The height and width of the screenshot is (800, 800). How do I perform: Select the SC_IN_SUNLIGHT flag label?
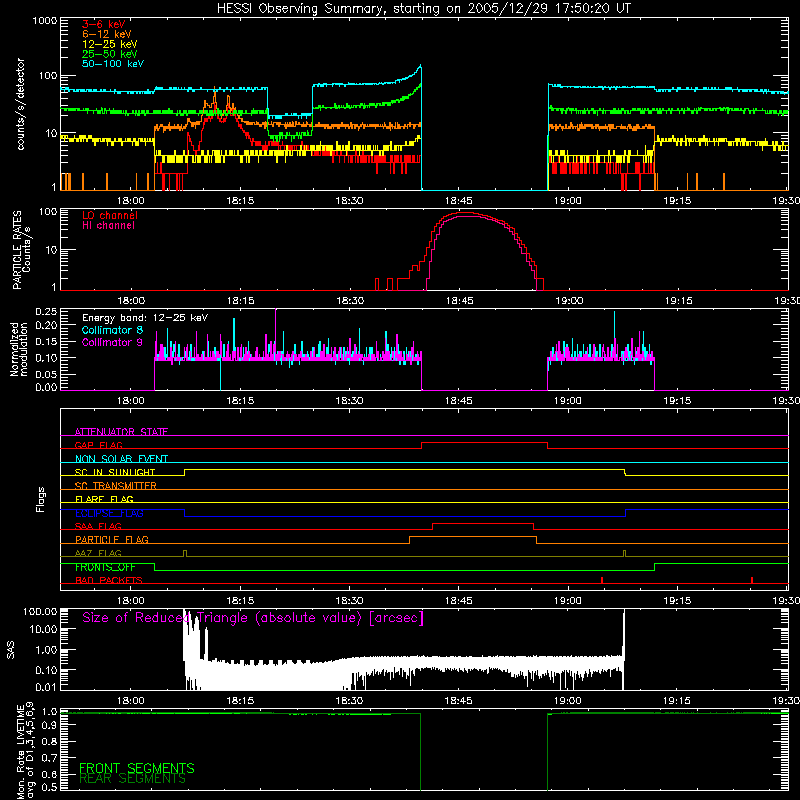tap(115, 472)
